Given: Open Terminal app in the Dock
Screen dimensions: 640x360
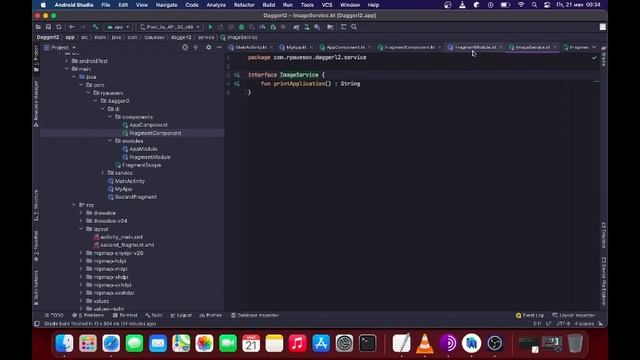Looking at the screenshot, I should click(x=368, y=343).
